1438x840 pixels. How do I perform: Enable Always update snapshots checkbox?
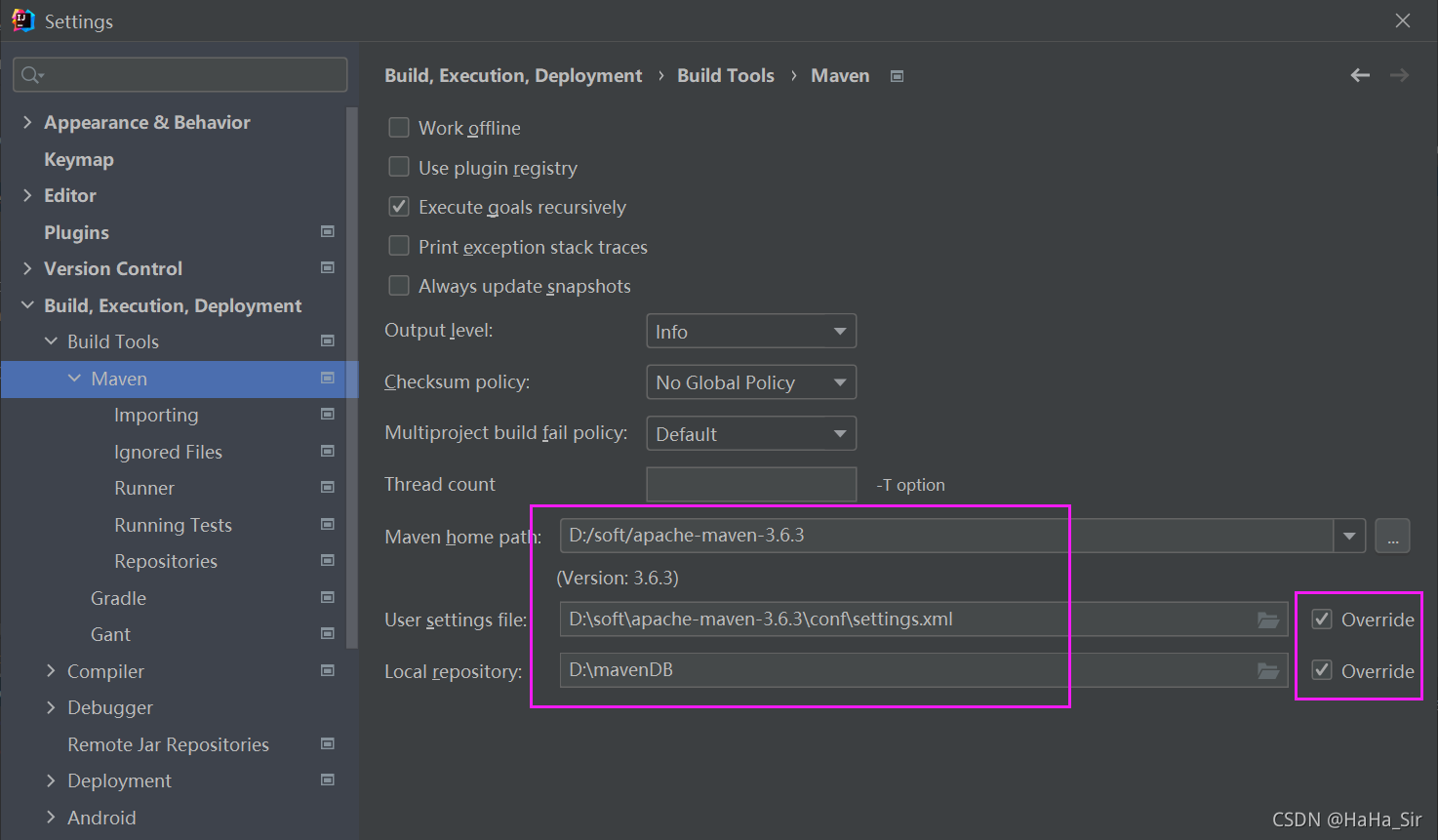click(399, 285)
